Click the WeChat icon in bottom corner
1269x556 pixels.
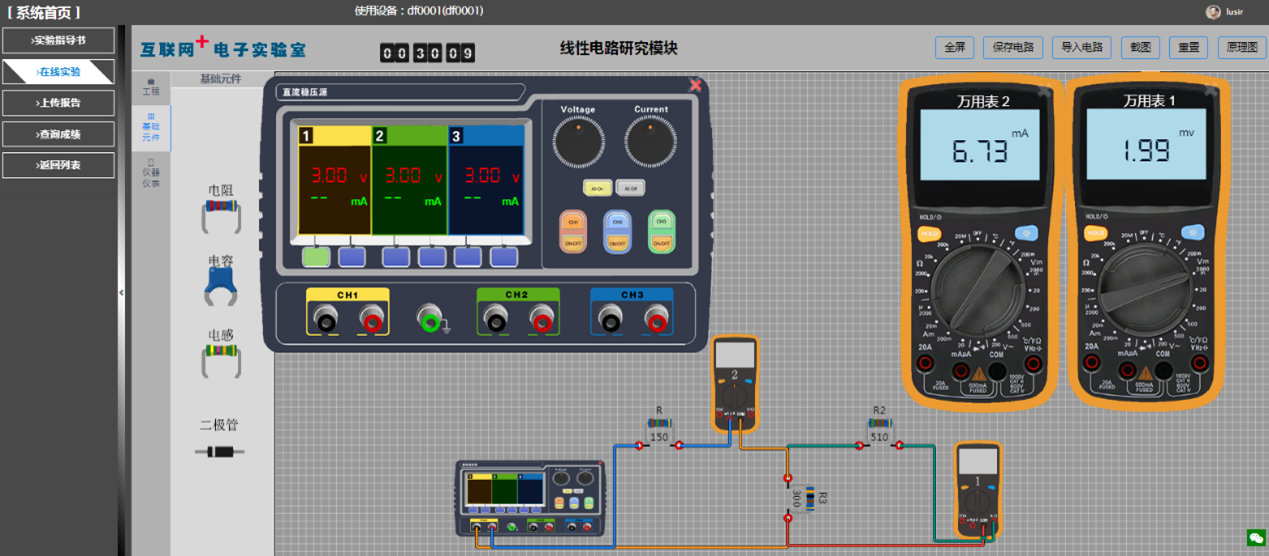[1255, 539]
